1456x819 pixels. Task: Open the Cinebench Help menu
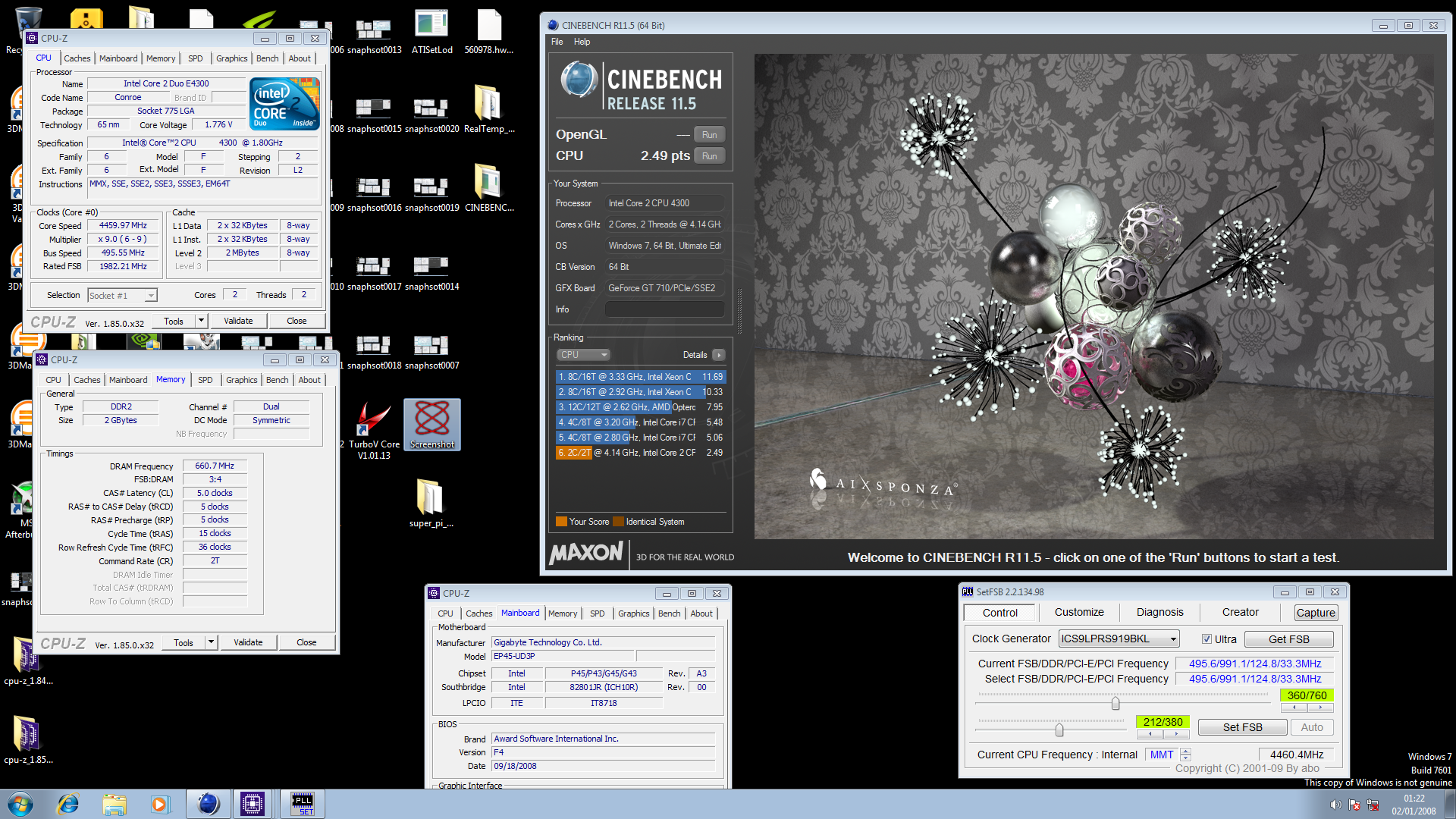[582, 42]
